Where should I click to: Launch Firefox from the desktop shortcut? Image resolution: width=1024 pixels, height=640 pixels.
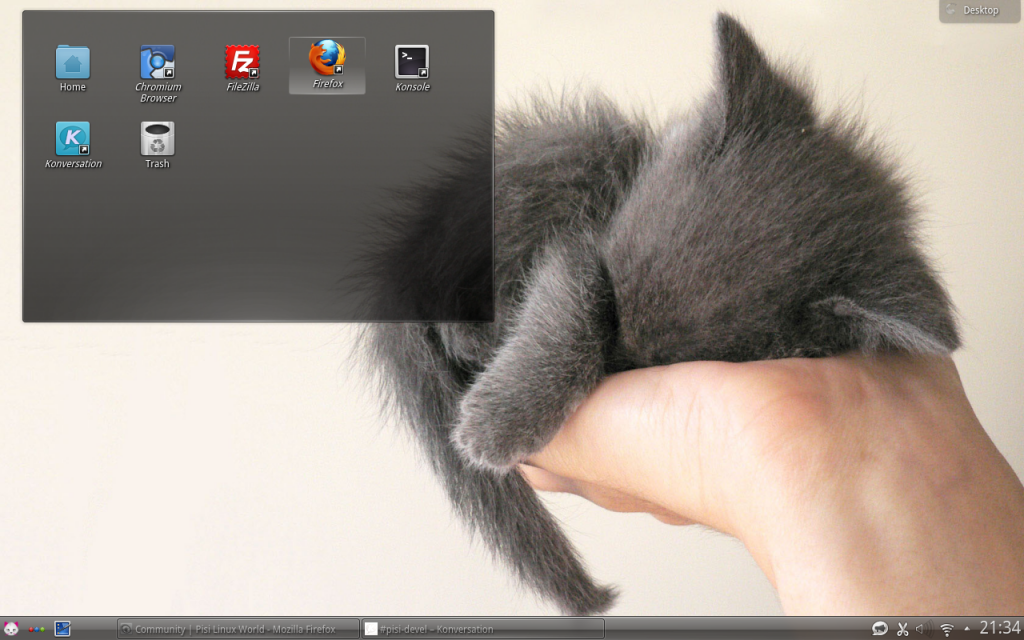coord(326,58)
